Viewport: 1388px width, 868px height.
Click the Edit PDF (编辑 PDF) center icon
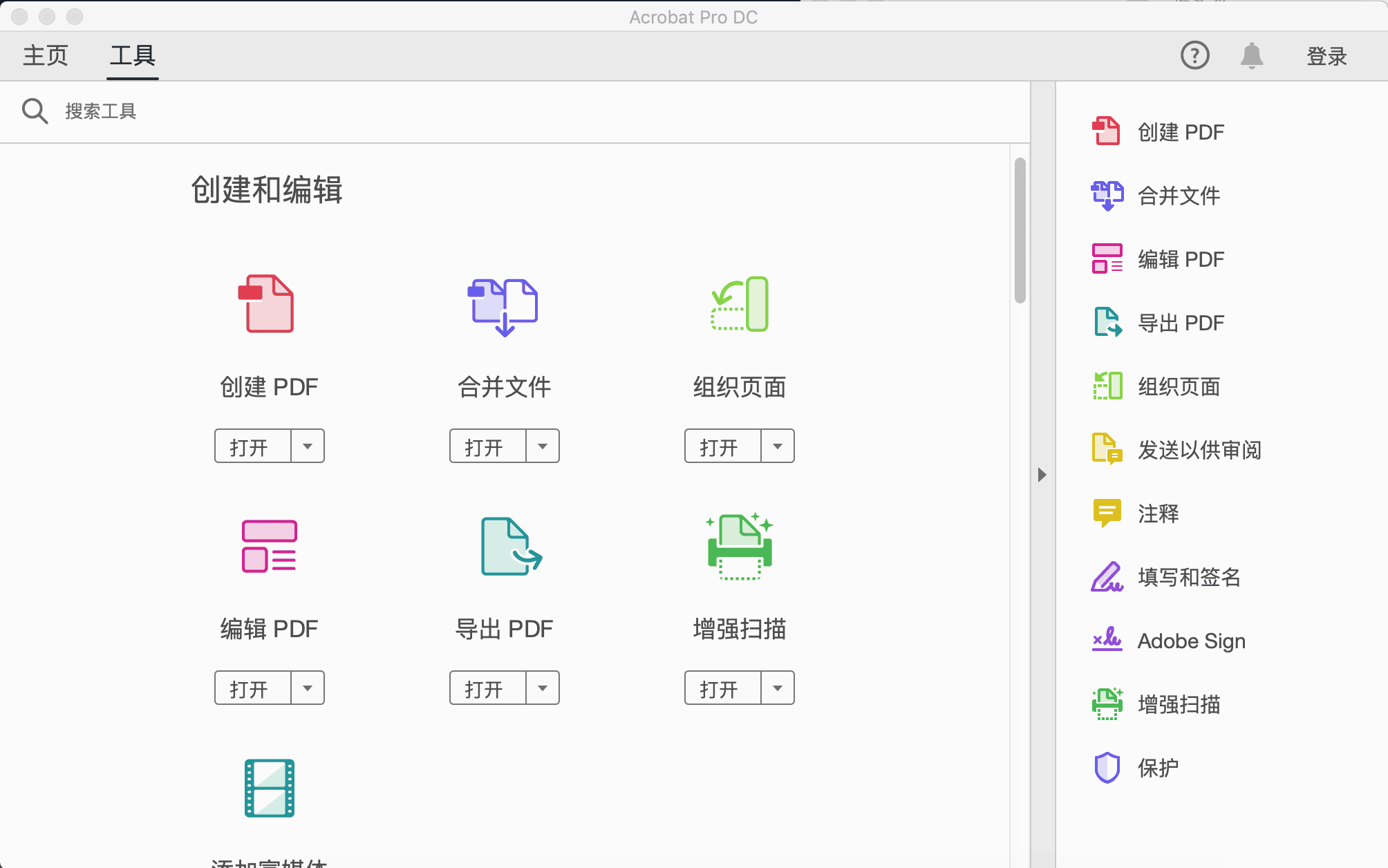coord(269,546)
